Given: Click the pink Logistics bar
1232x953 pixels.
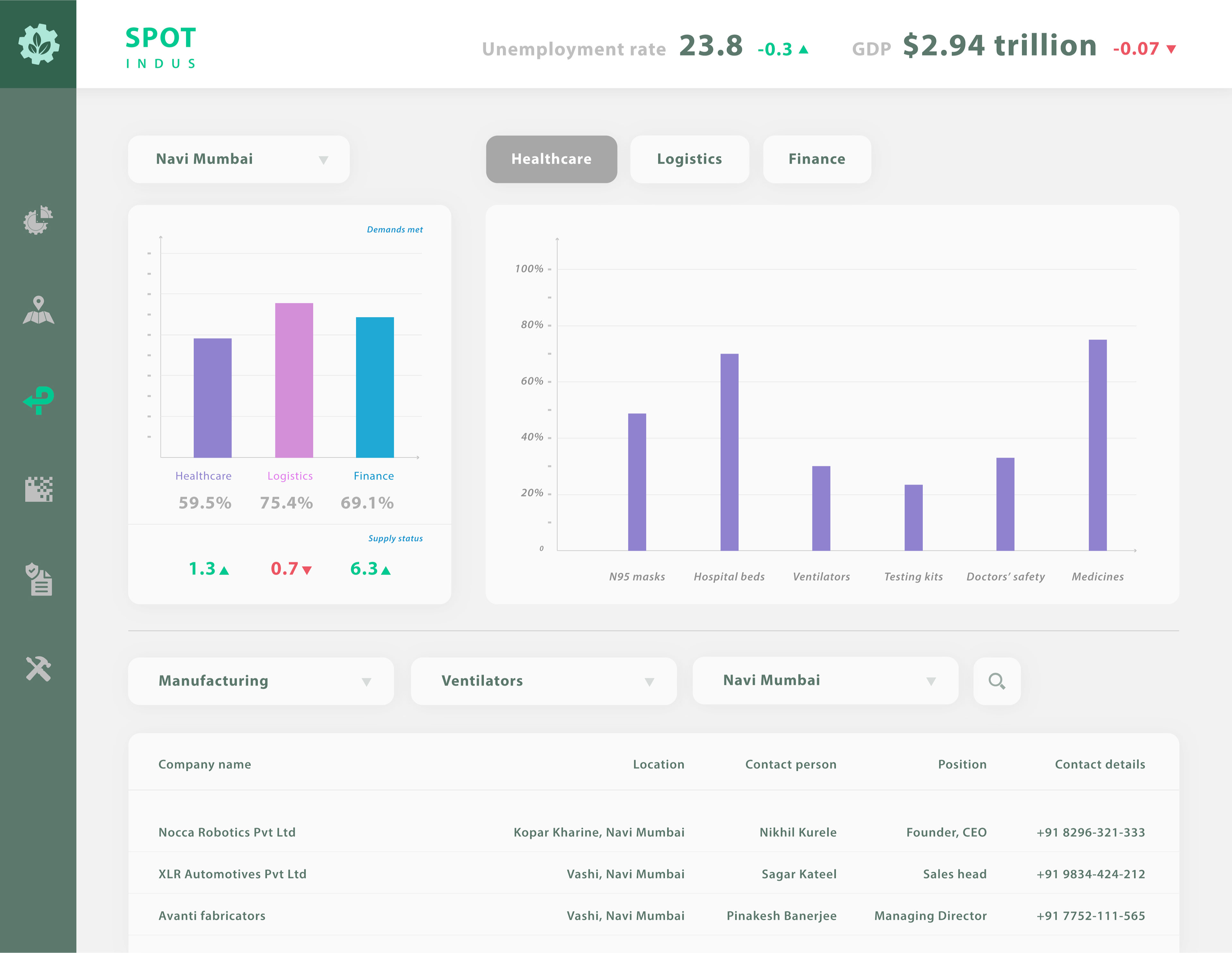Looking at the screenshot, I should [x=294, y=380].
